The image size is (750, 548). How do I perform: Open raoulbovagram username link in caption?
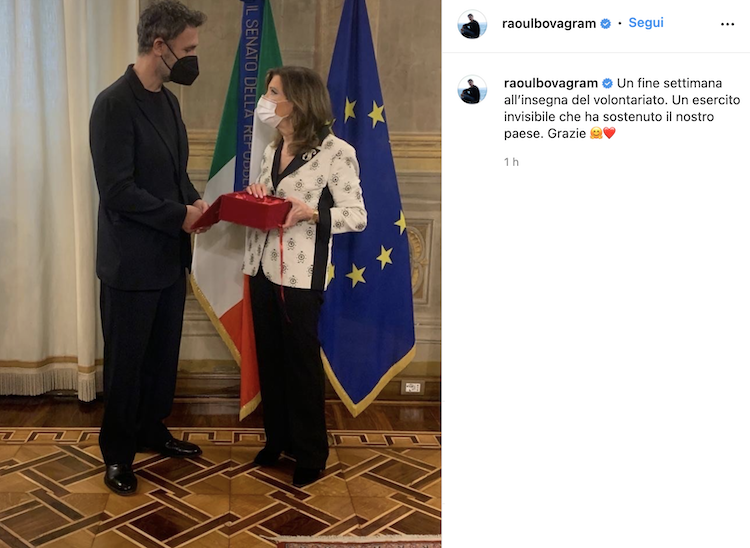click(x=551, y=83)
